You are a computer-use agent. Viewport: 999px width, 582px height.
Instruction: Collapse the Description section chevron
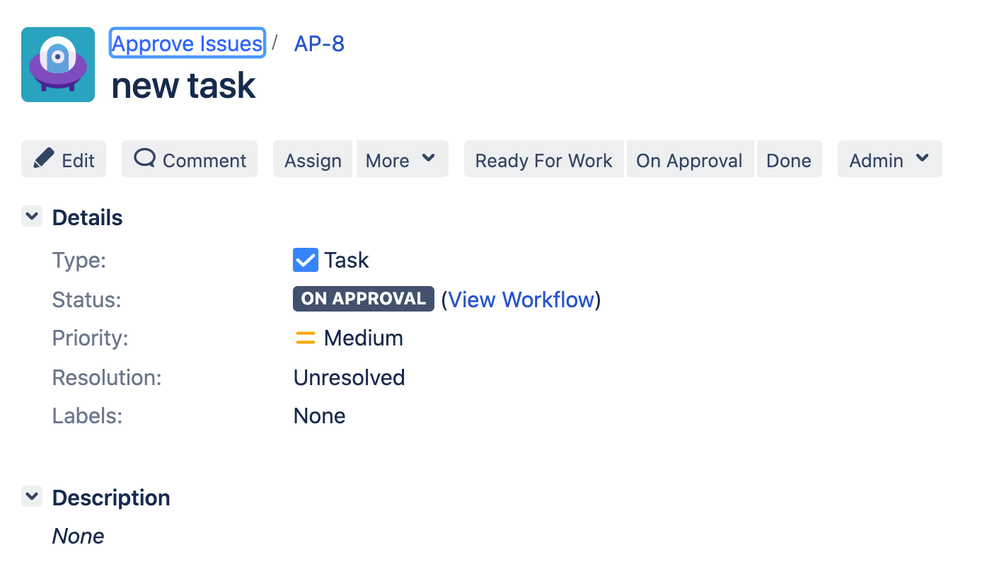[x=32, y=496]
